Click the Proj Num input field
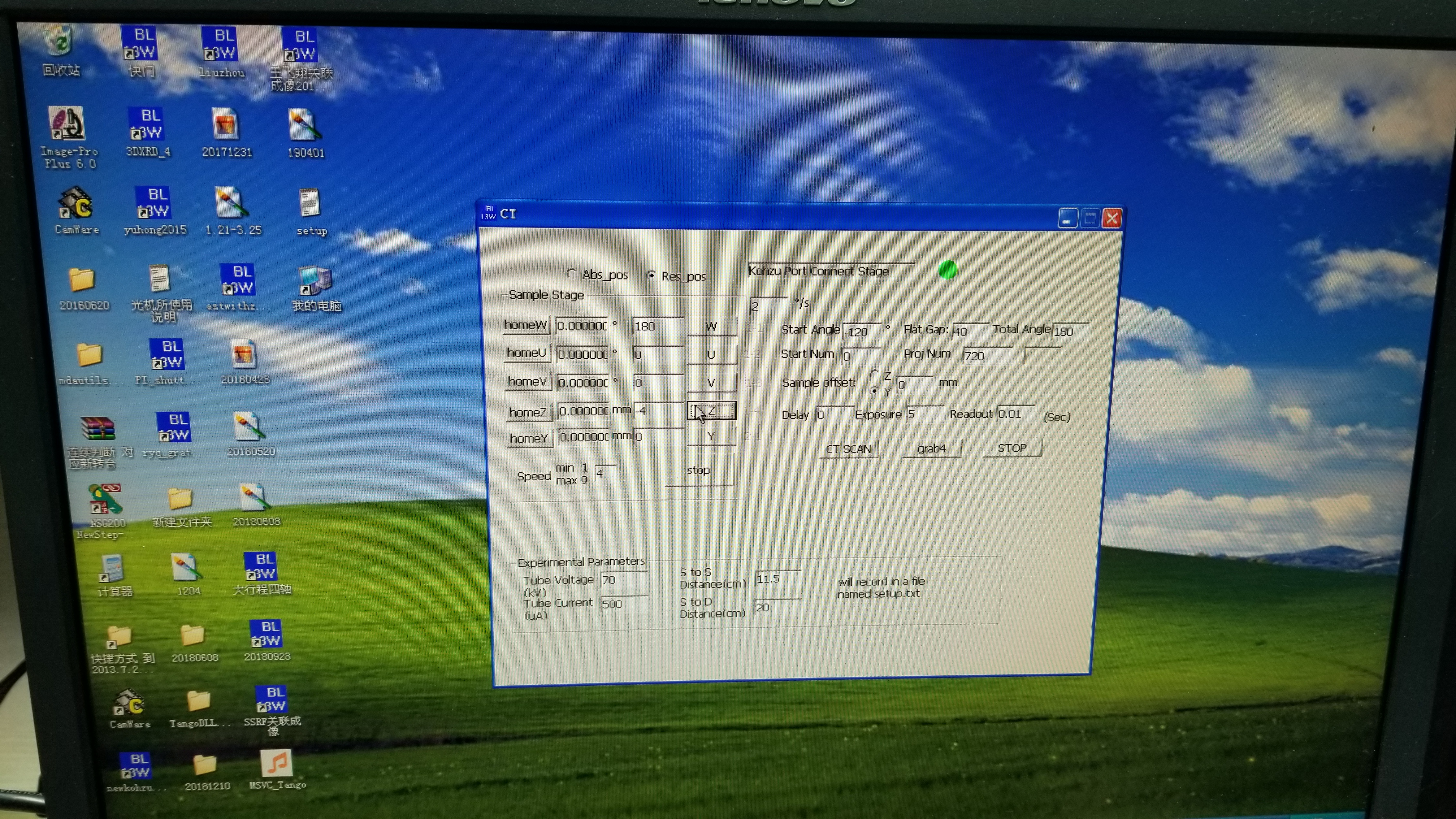 point(987,356)
